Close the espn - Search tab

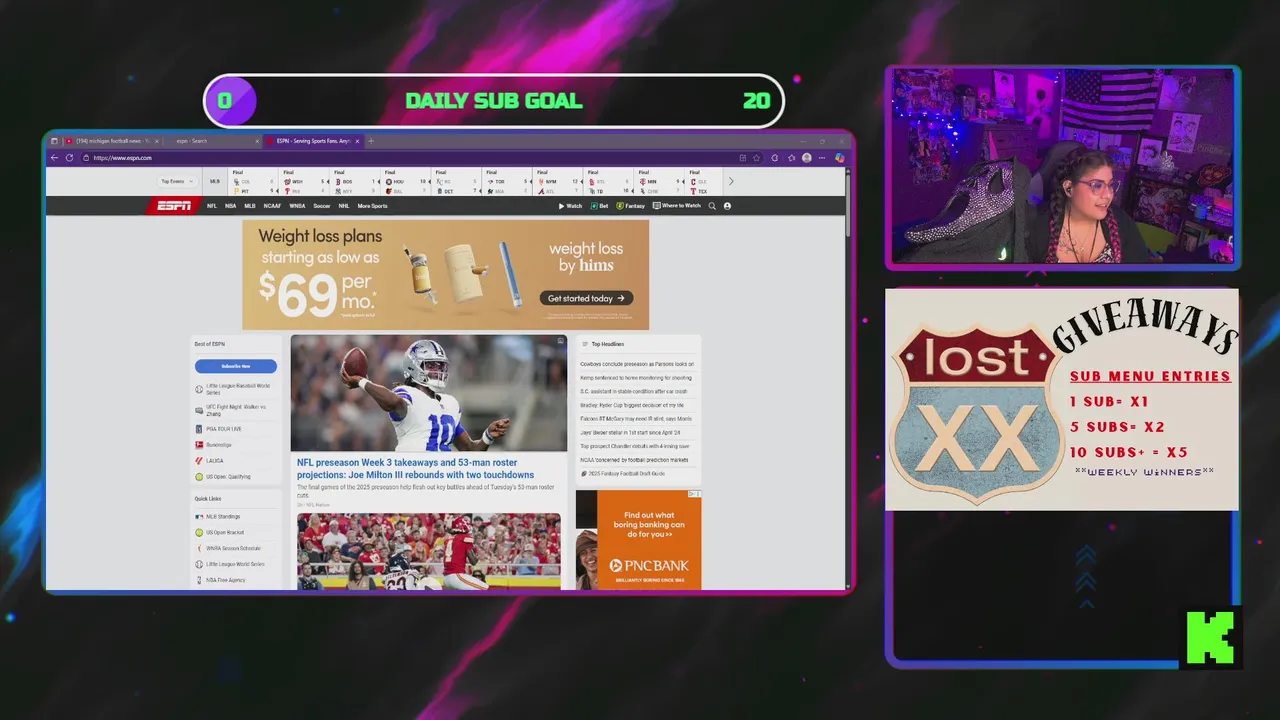click(x=257, y=141)
